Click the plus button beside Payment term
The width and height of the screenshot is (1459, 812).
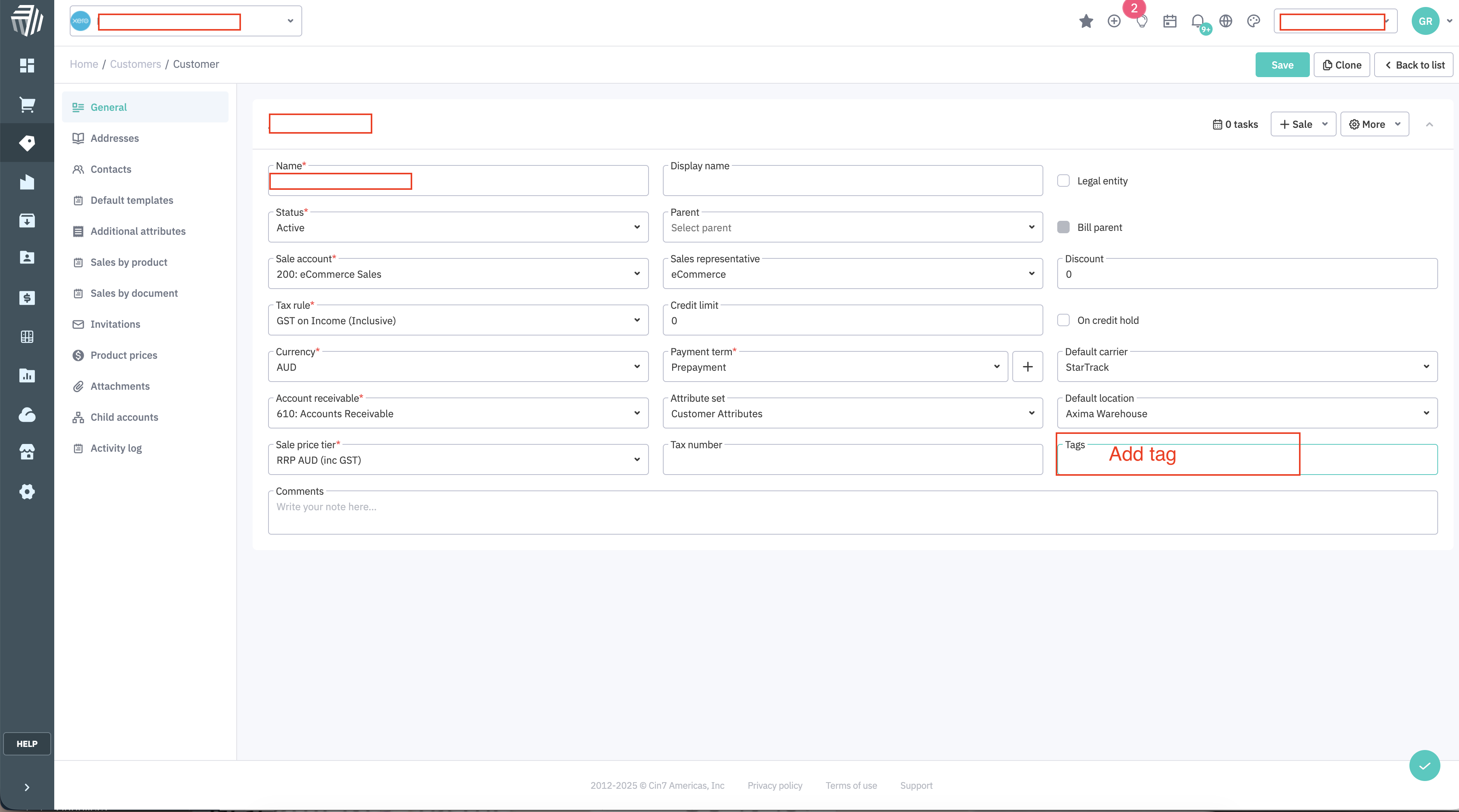click(x=1027, y=366)
